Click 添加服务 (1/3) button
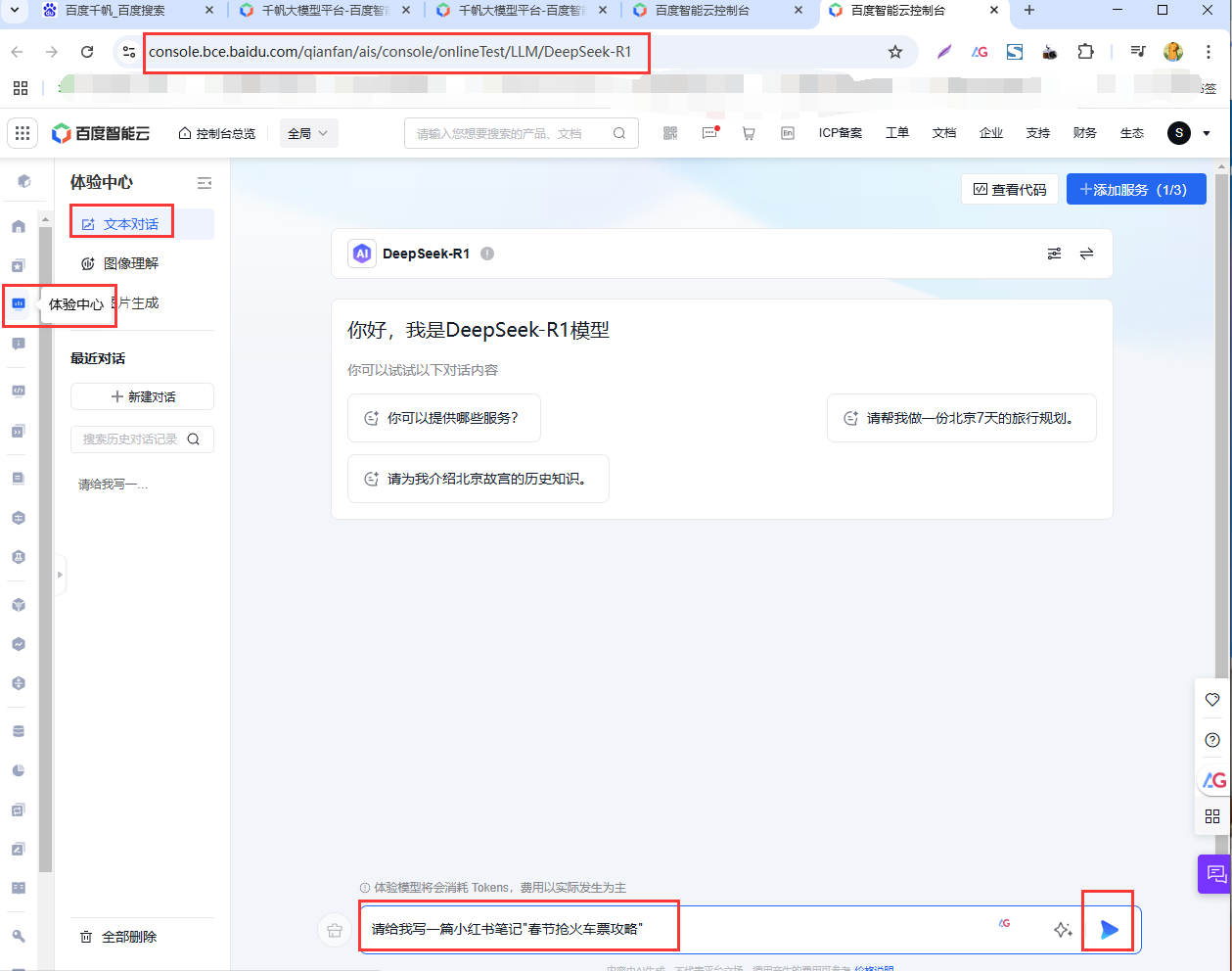This screenshot has width=1232, height=971. (x=1136, y=190)
